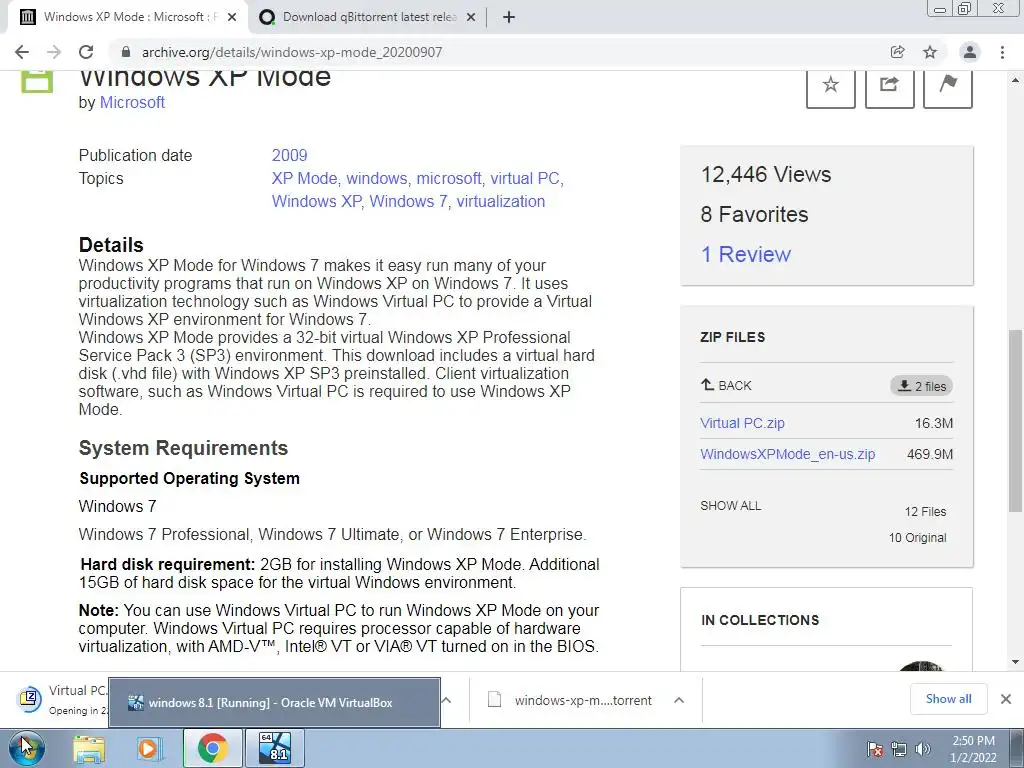Viewport: 1024px width, 768px height.
Task: Open the Windows XP topic link
Action: pyautogui.click(x=316, y=201)
